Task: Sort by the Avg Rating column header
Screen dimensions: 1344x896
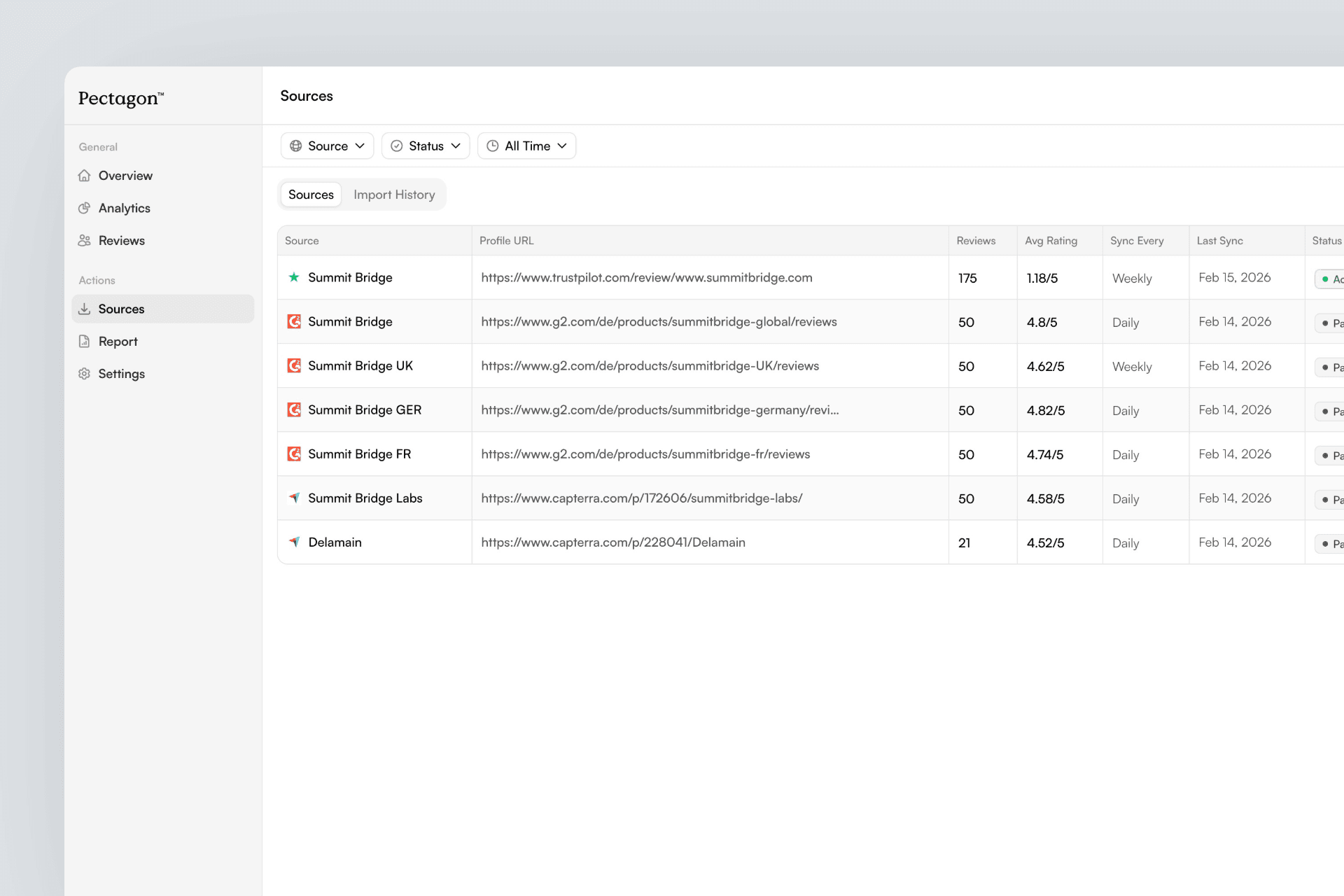Action: [1051, 241]
